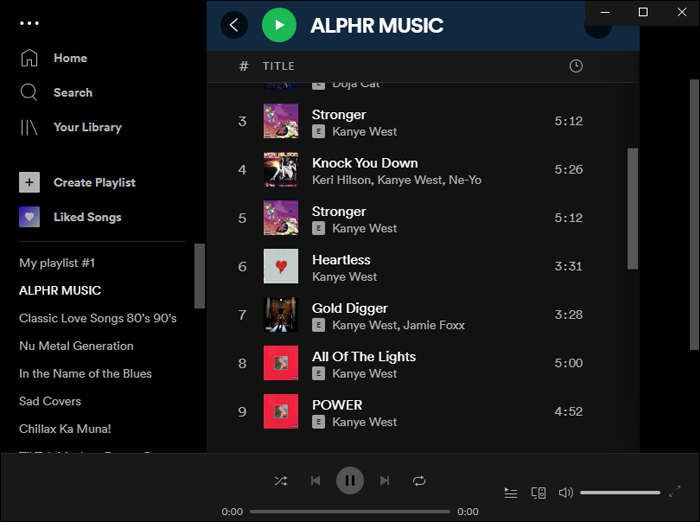Open My playlist #1

(57, 263)
